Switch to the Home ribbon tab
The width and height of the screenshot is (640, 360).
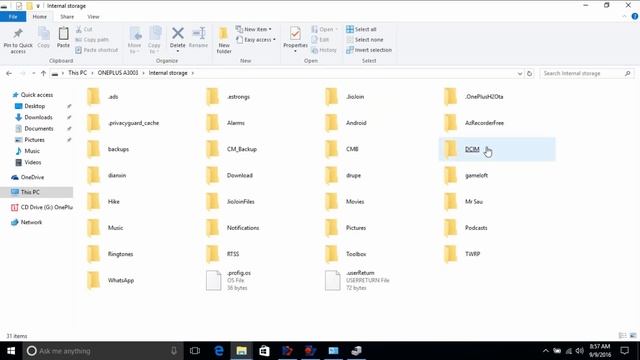pos(40,17)
